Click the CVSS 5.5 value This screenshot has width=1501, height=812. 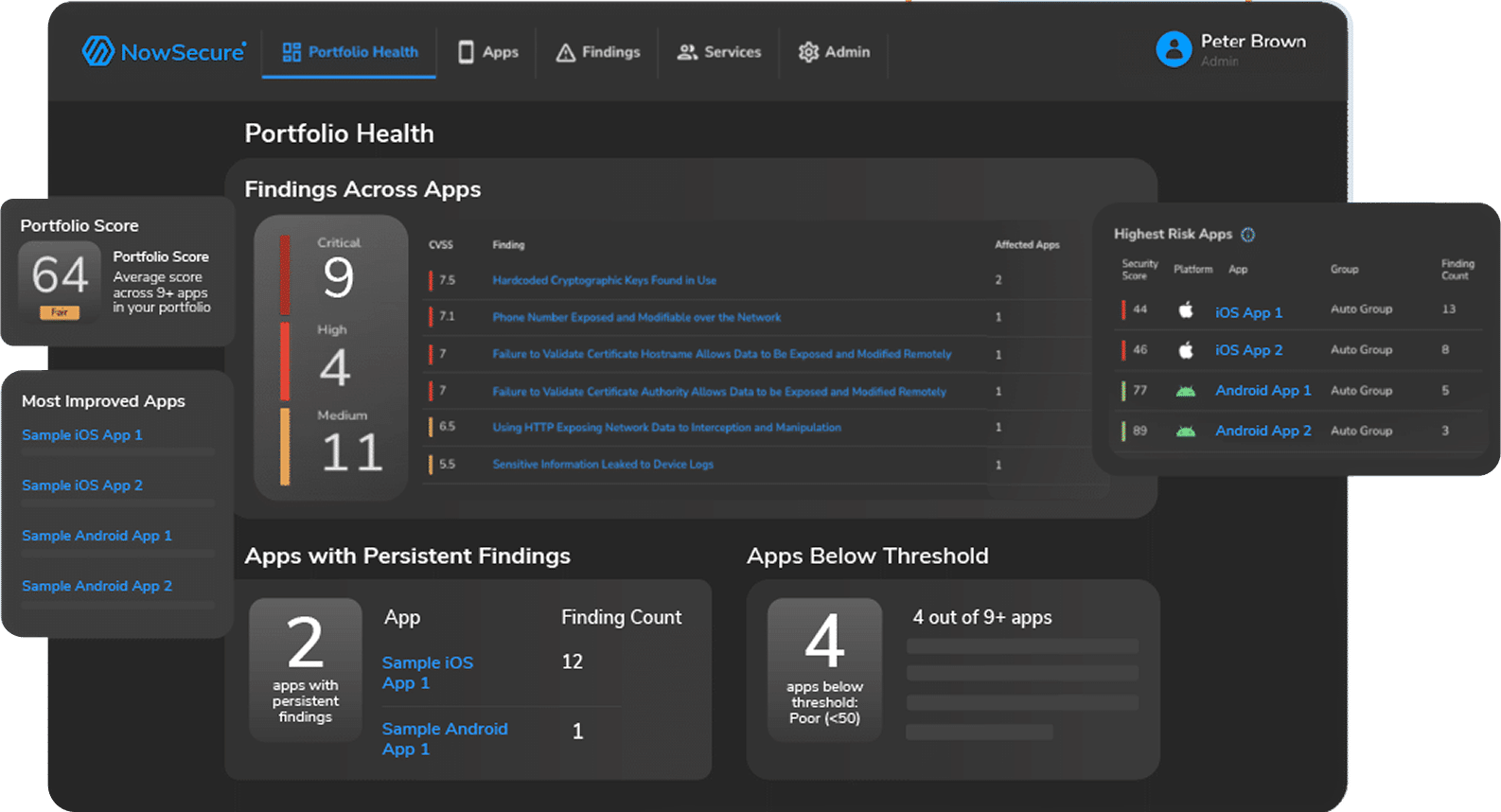[x=448, y=464]
